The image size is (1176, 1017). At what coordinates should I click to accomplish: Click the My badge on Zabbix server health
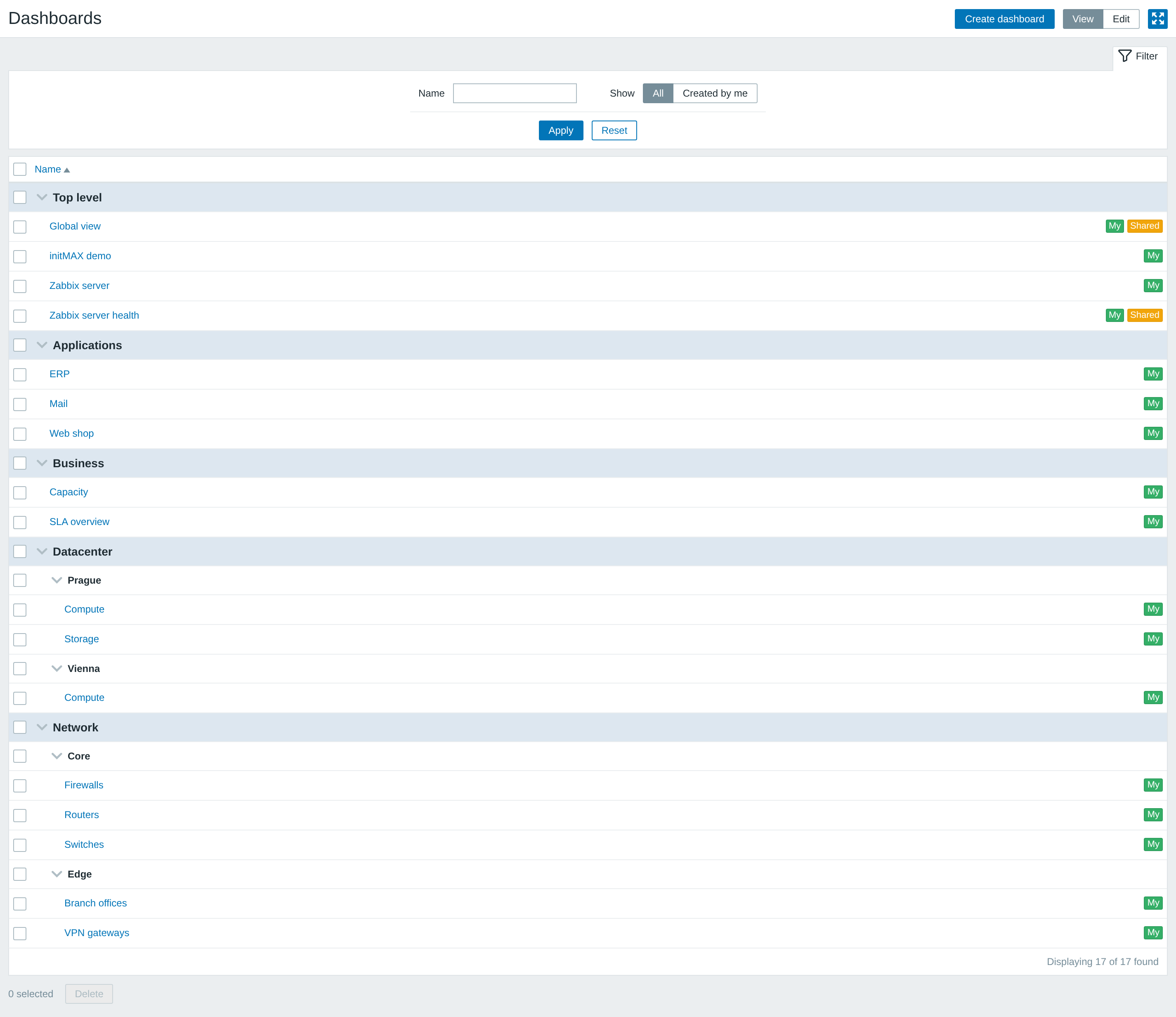point(1115,315)
